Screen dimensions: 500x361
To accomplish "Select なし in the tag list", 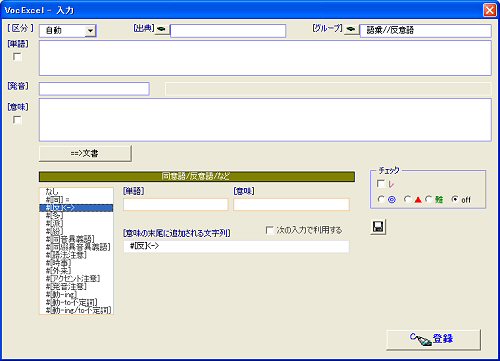I will pos(76,192).
